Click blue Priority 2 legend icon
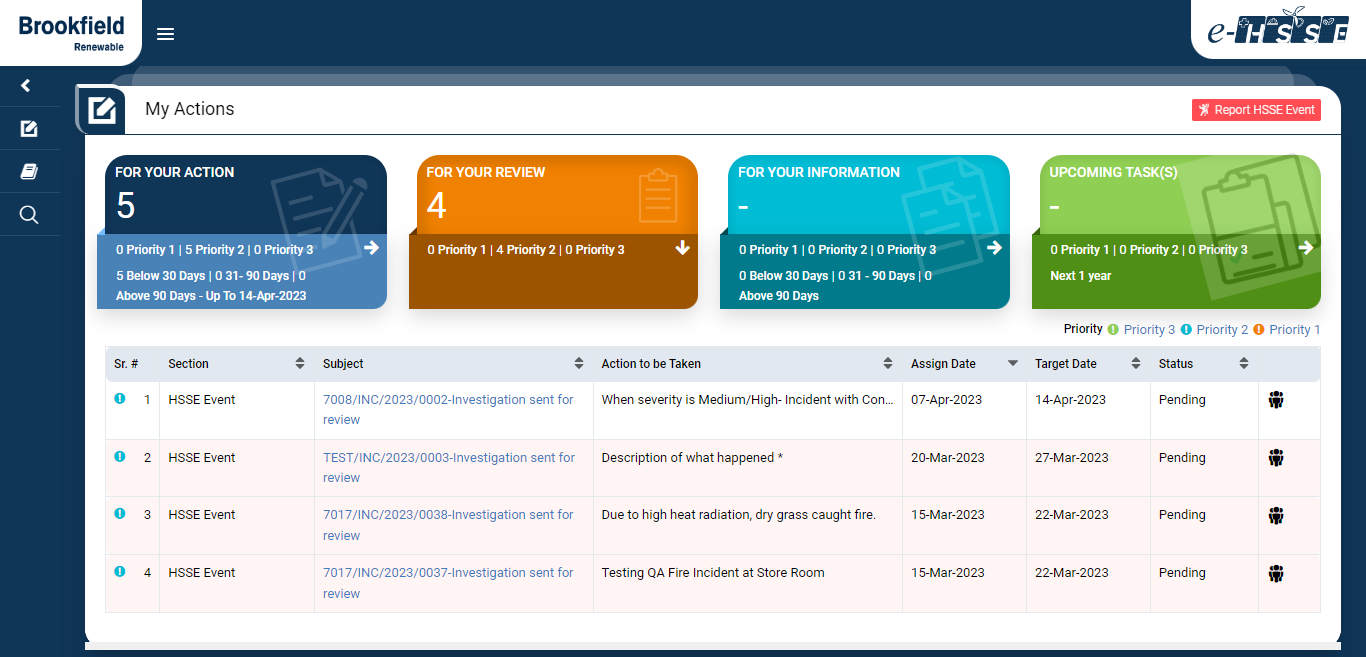The width and height of the screenshot is (1366, 657). (x=1186, y=329)
